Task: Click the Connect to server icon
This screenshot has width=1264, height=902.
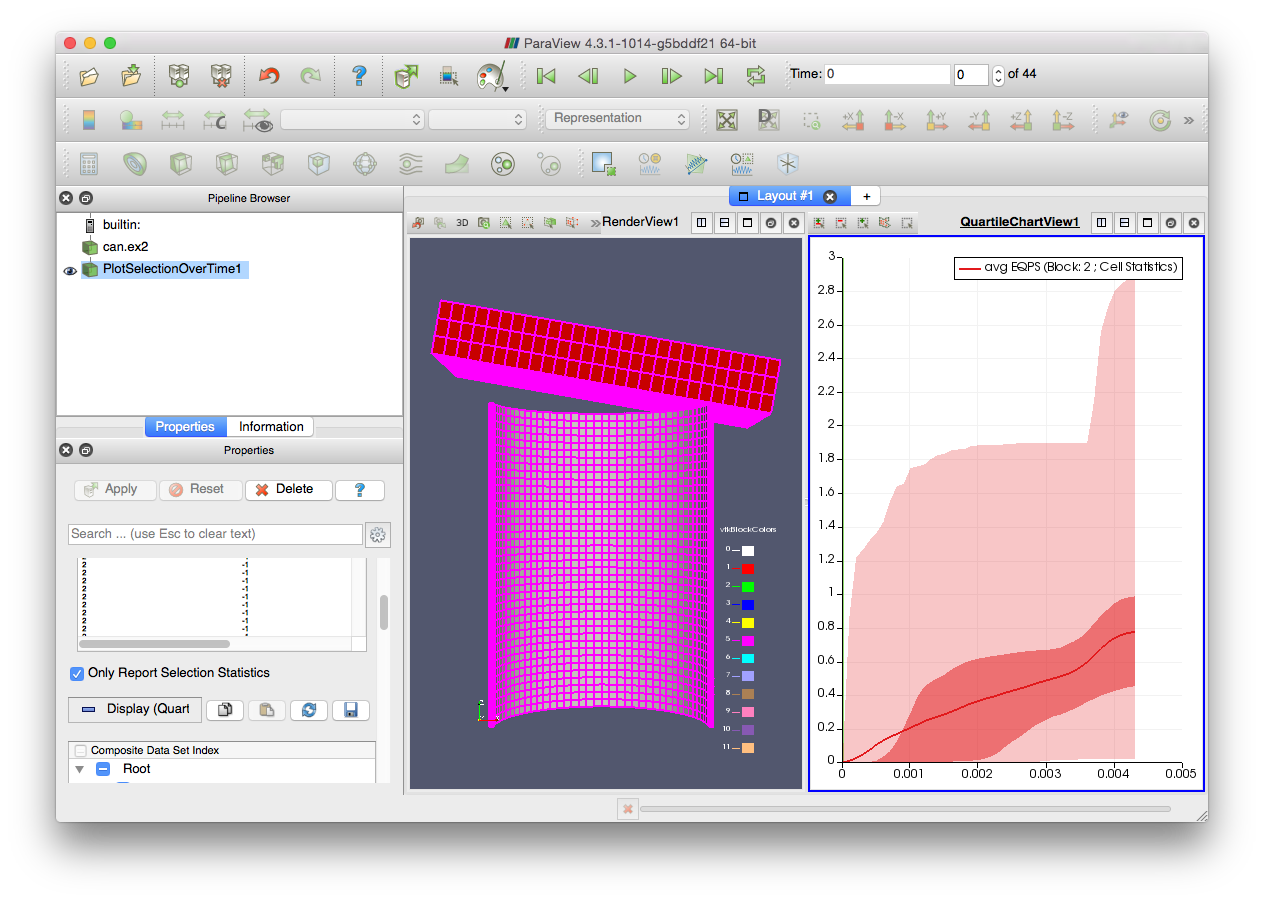Action: [179, 75]
